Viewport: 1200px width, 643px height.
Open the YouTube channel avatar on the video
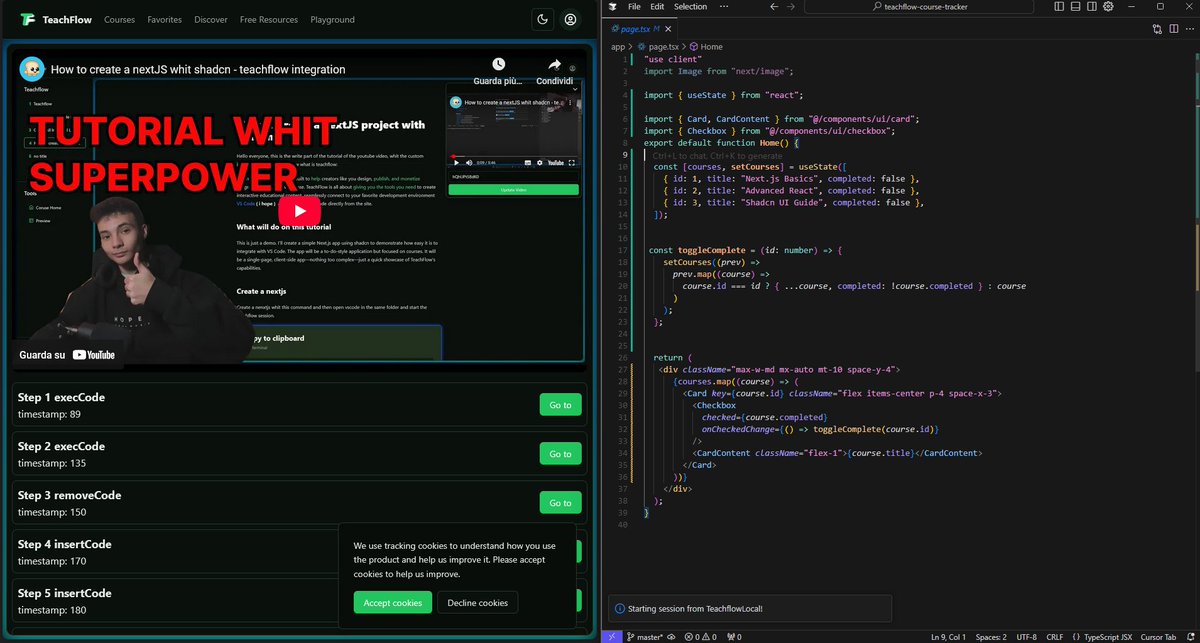click(x=33, y=69)
